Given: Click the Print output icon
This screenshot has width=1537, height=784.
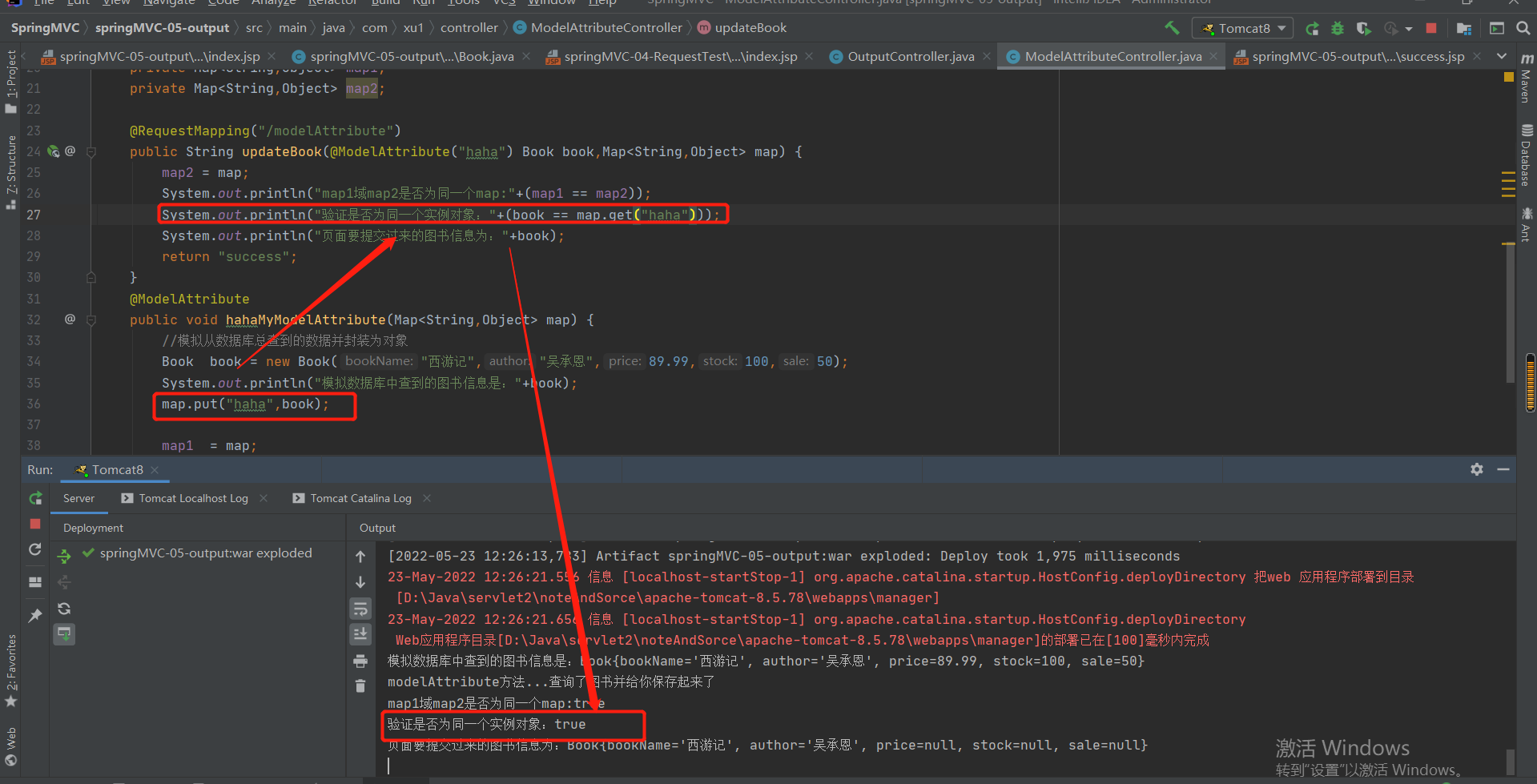Looking at the screenshot, I should tap(360, 661).
